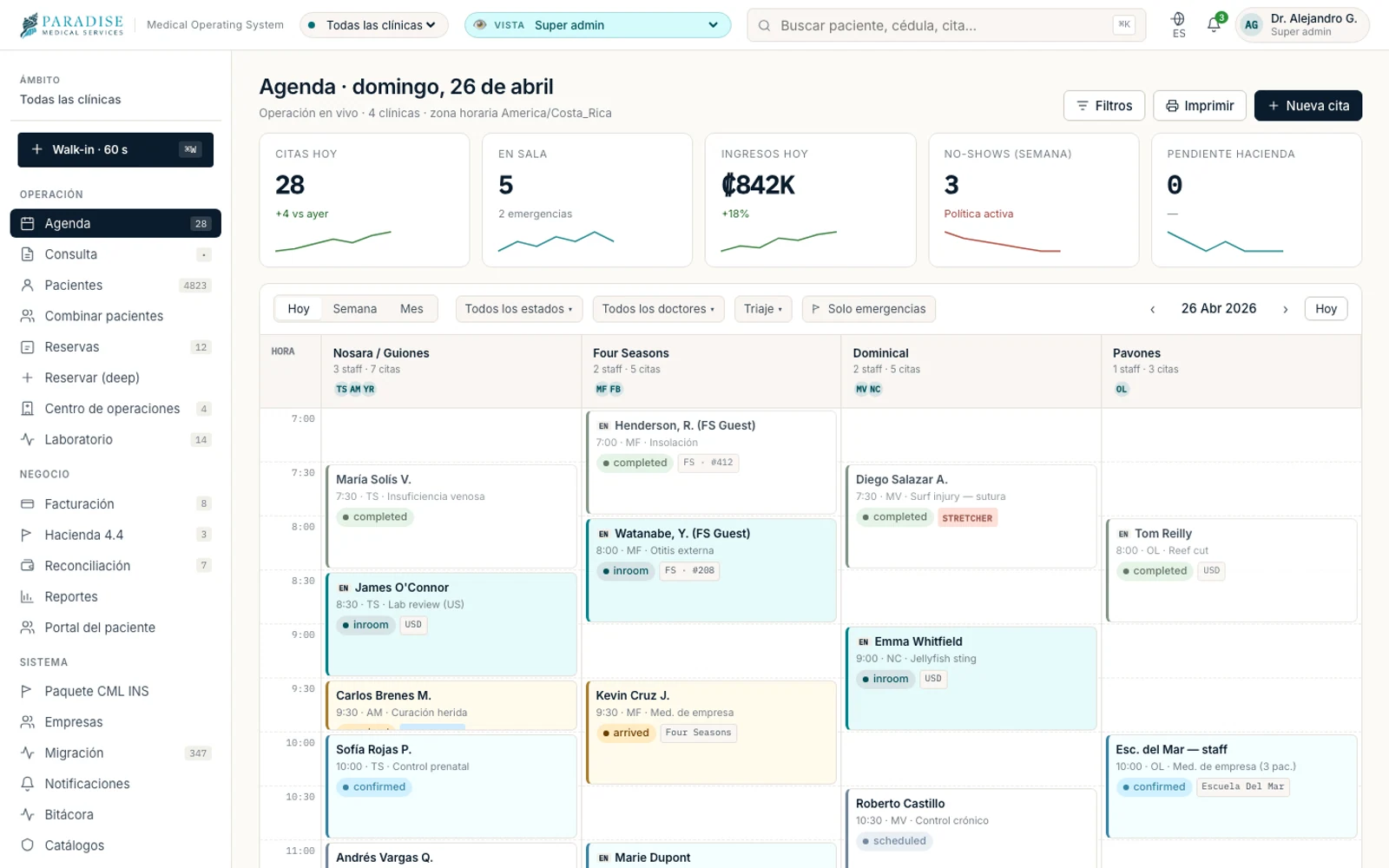
Task: Click the Reservar (deep) plus icon
Action: (27, 378)
